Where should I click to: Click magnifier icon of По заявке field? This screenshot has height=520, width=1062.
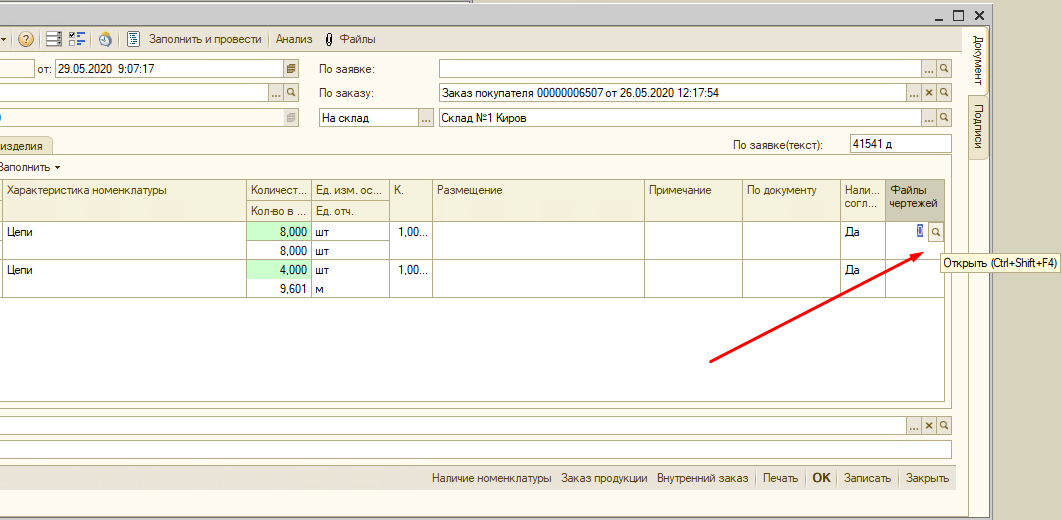944,68
